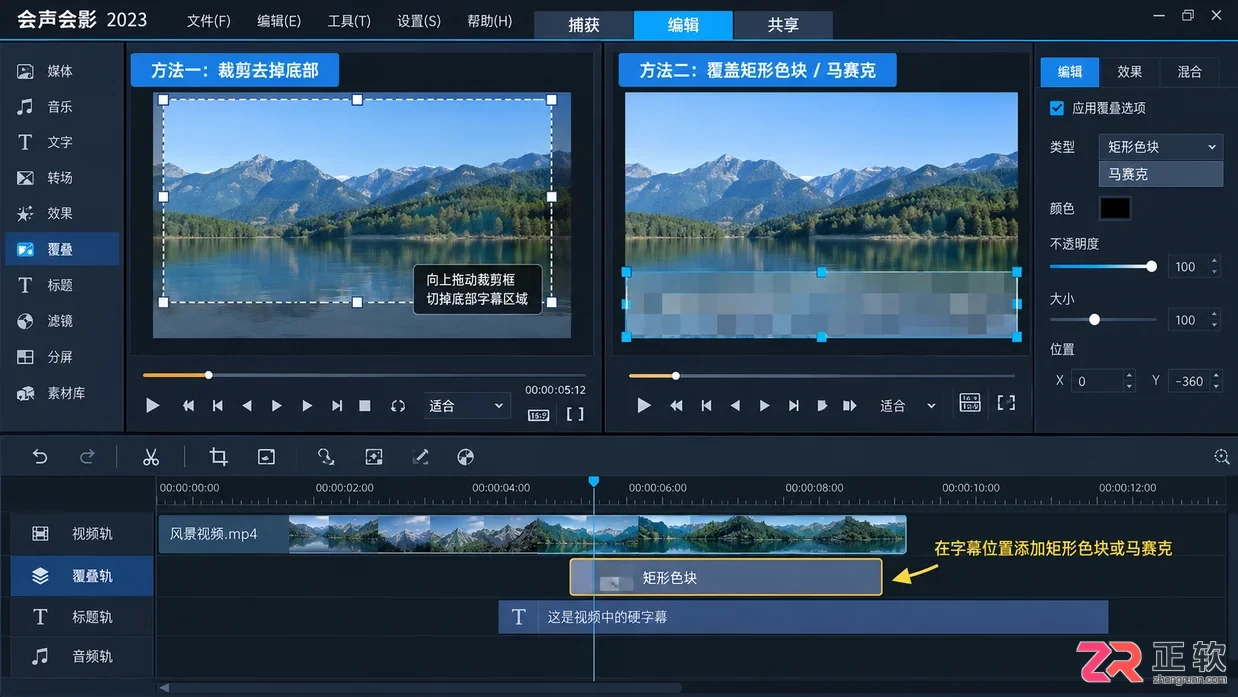Open the 工具(T) menu
Viewport: 1238px width, 697px height.
[349, 21]
